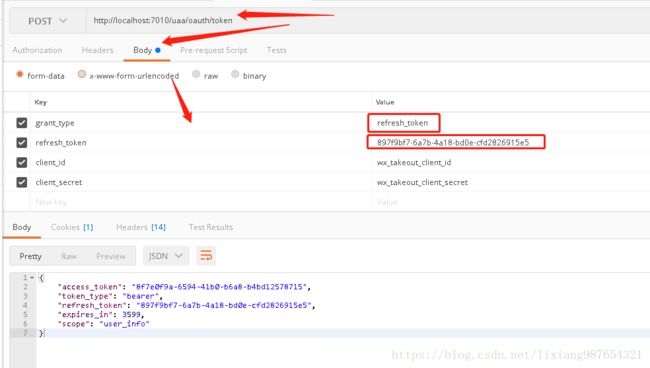Select the binary body type

235,74
